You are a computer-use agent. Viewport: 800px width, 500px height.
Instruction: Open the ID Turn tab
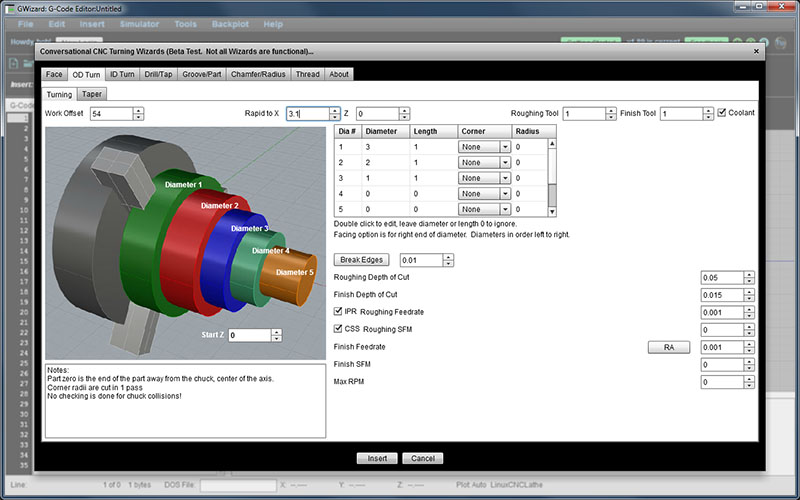click(122, 74)
